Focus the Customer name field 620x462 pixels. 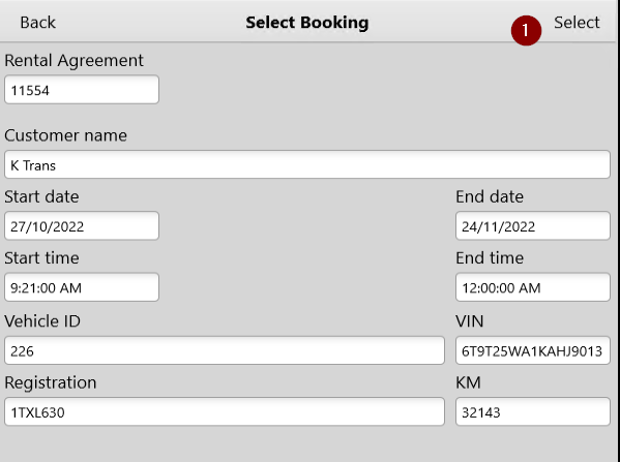(307, 165)
